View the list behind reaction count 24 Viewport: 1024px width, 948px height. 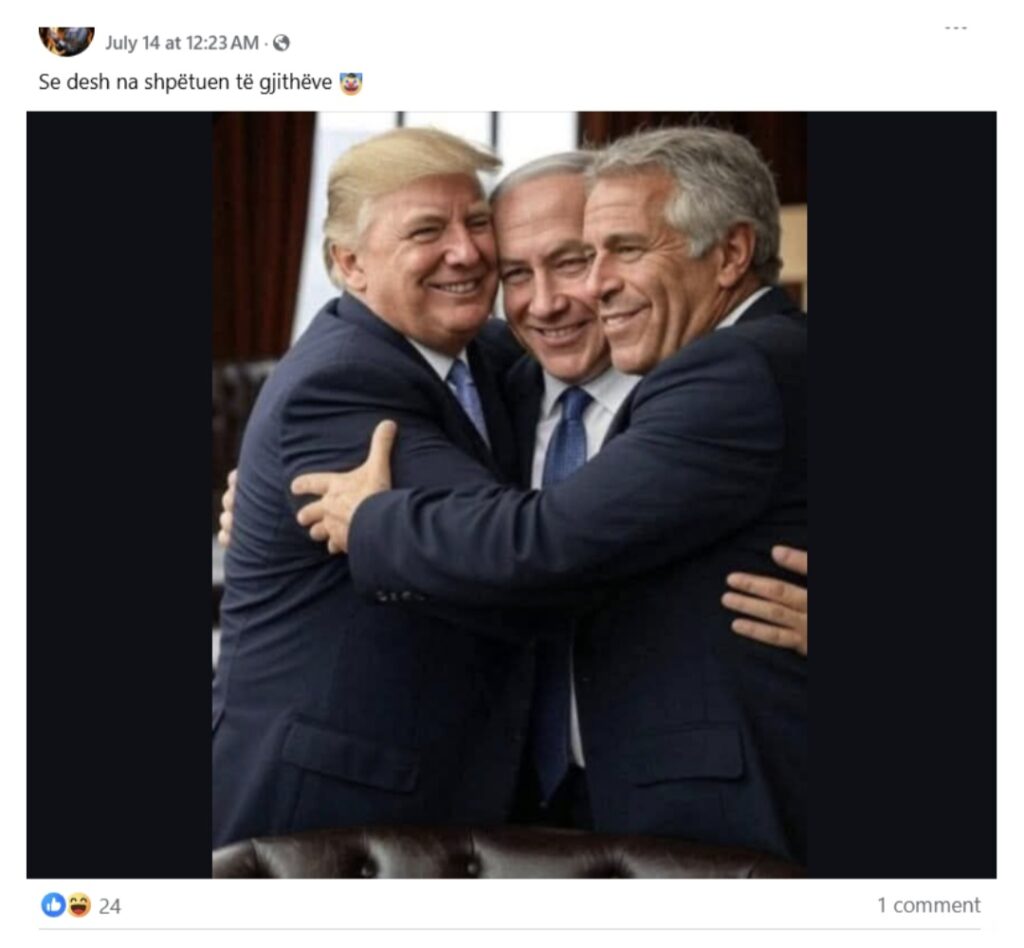click(x=109, y=906)
